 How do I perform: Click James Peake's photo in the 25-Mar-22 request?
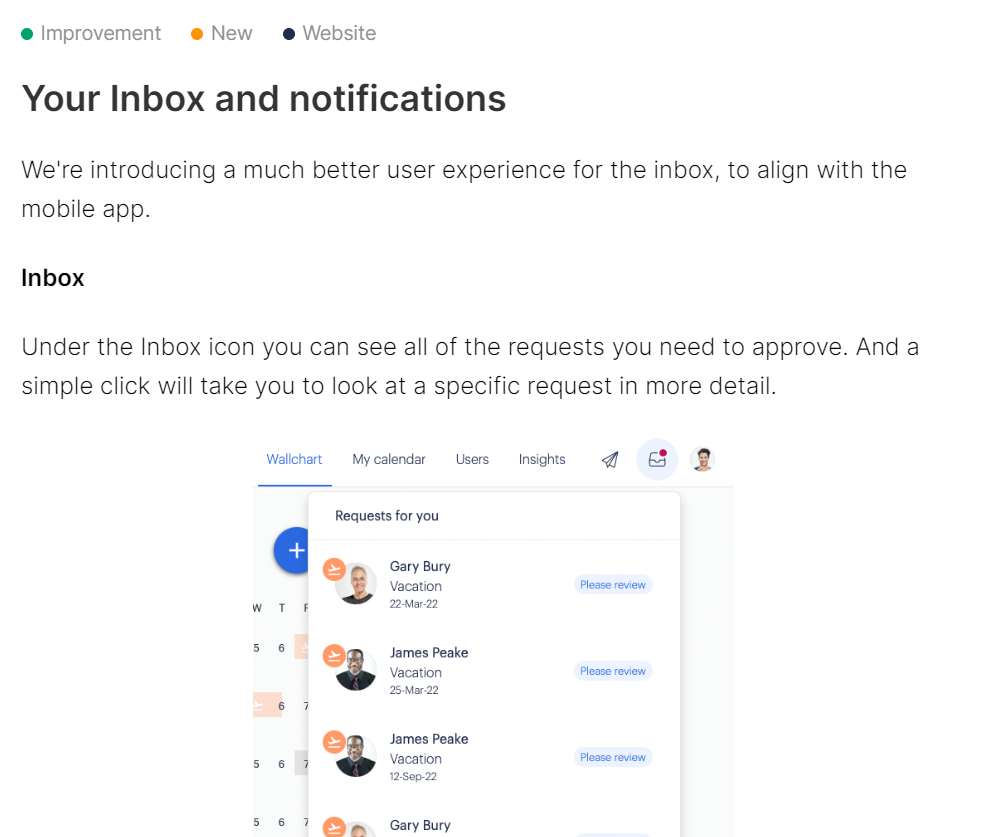(x=356, y=670)
